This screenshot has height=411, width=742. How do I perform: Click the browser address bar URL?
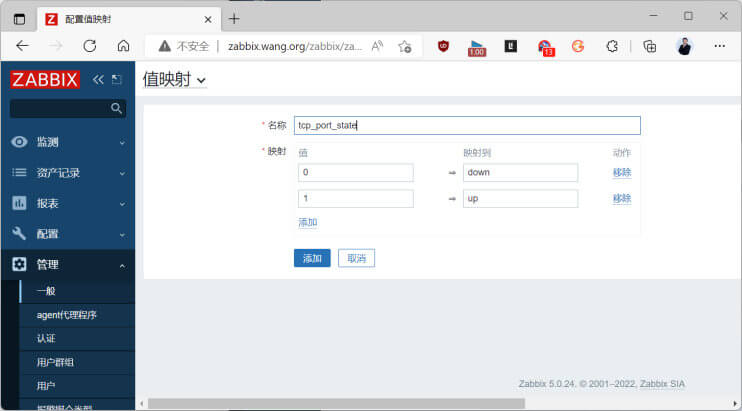point(295,46)
